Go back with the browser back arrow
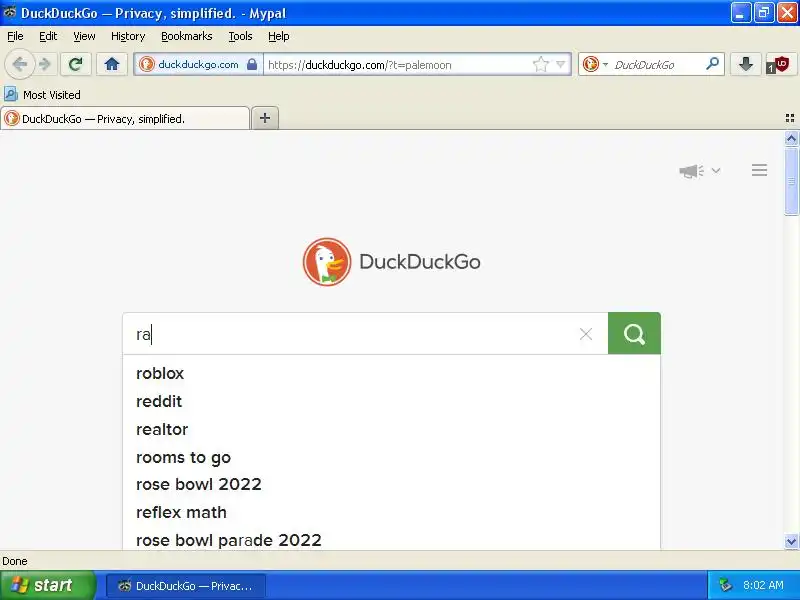Screen dimensions: 800x600 coord(20,64)
